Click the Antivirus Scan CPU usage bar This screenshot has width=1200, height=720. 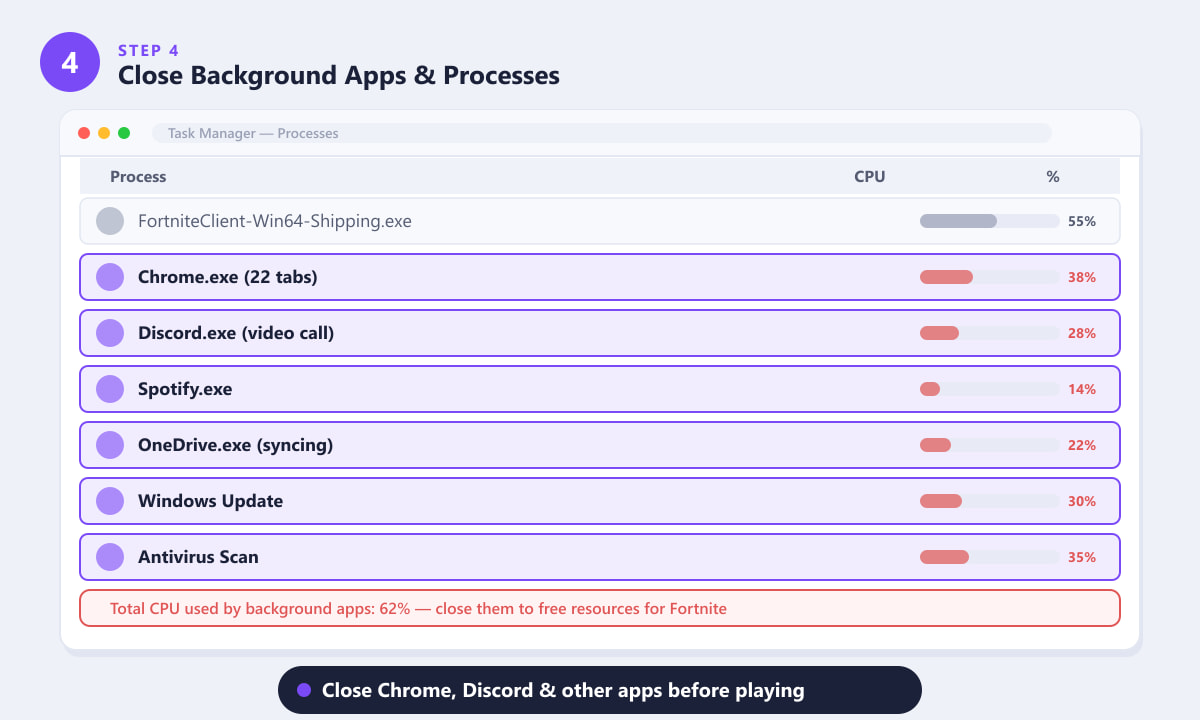click(990, 557)
